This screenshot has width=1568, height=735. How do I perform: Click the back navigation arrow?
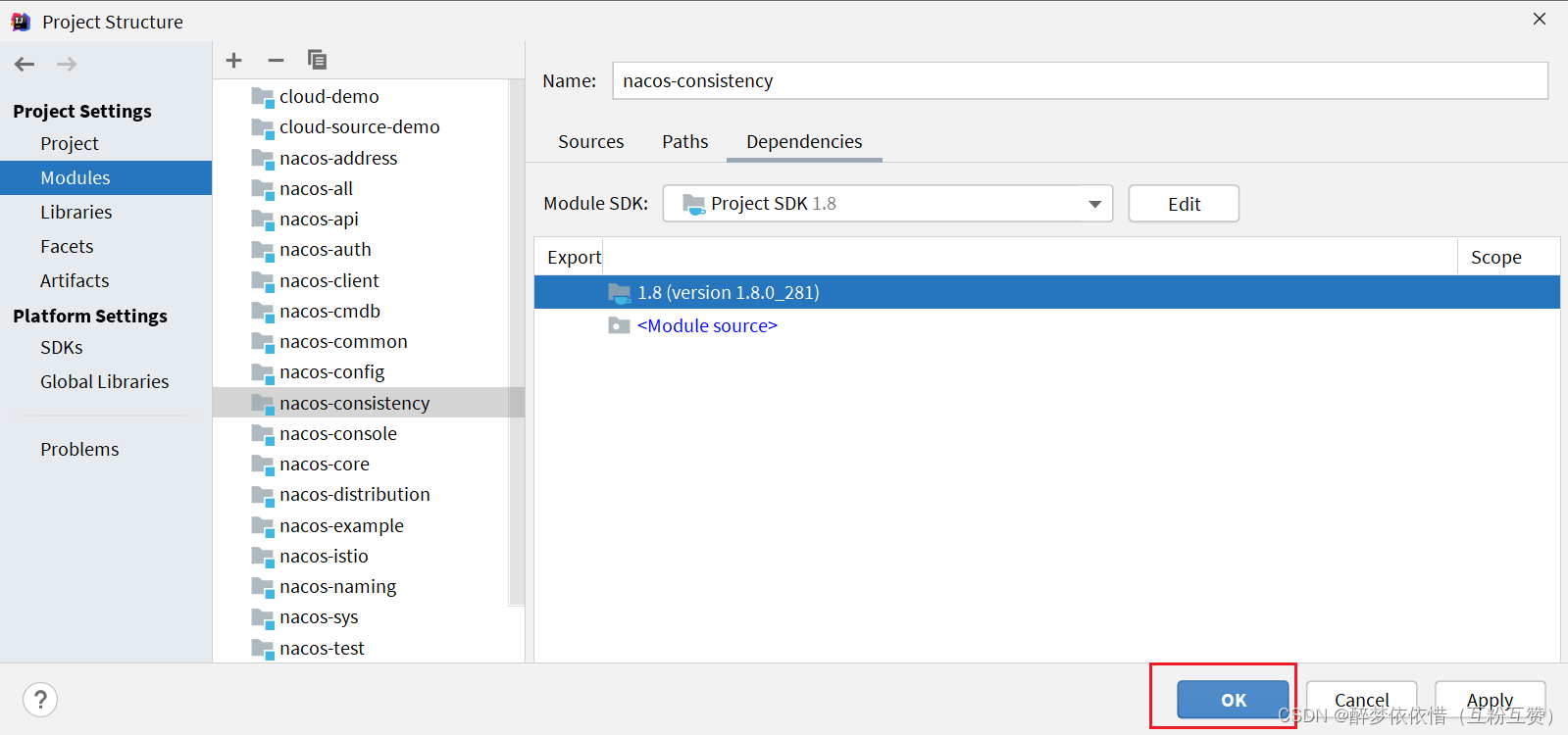pyautogui.click(x=25, y=65)
